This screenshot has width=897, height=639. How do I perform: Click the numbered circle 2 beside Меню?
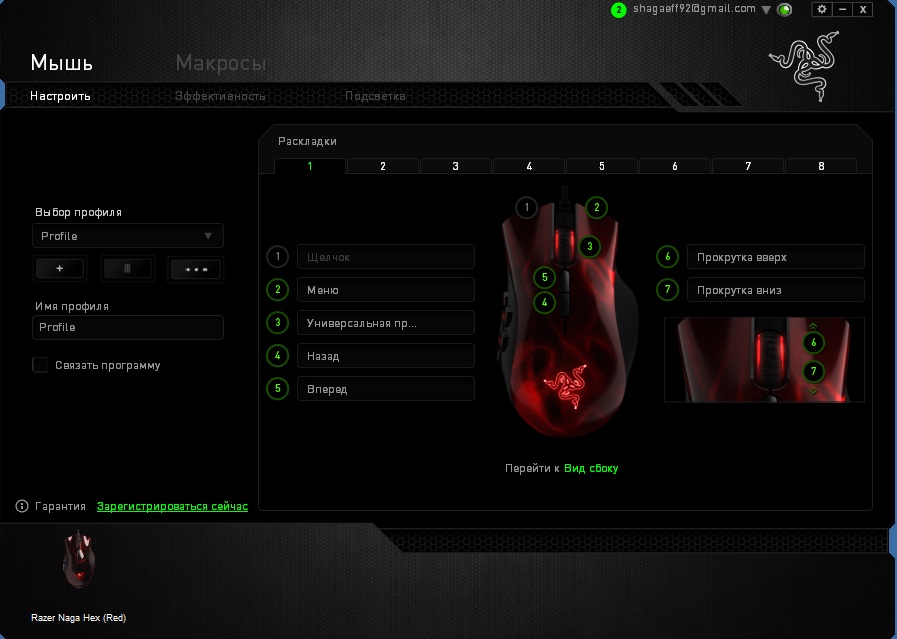click(277, 289)
